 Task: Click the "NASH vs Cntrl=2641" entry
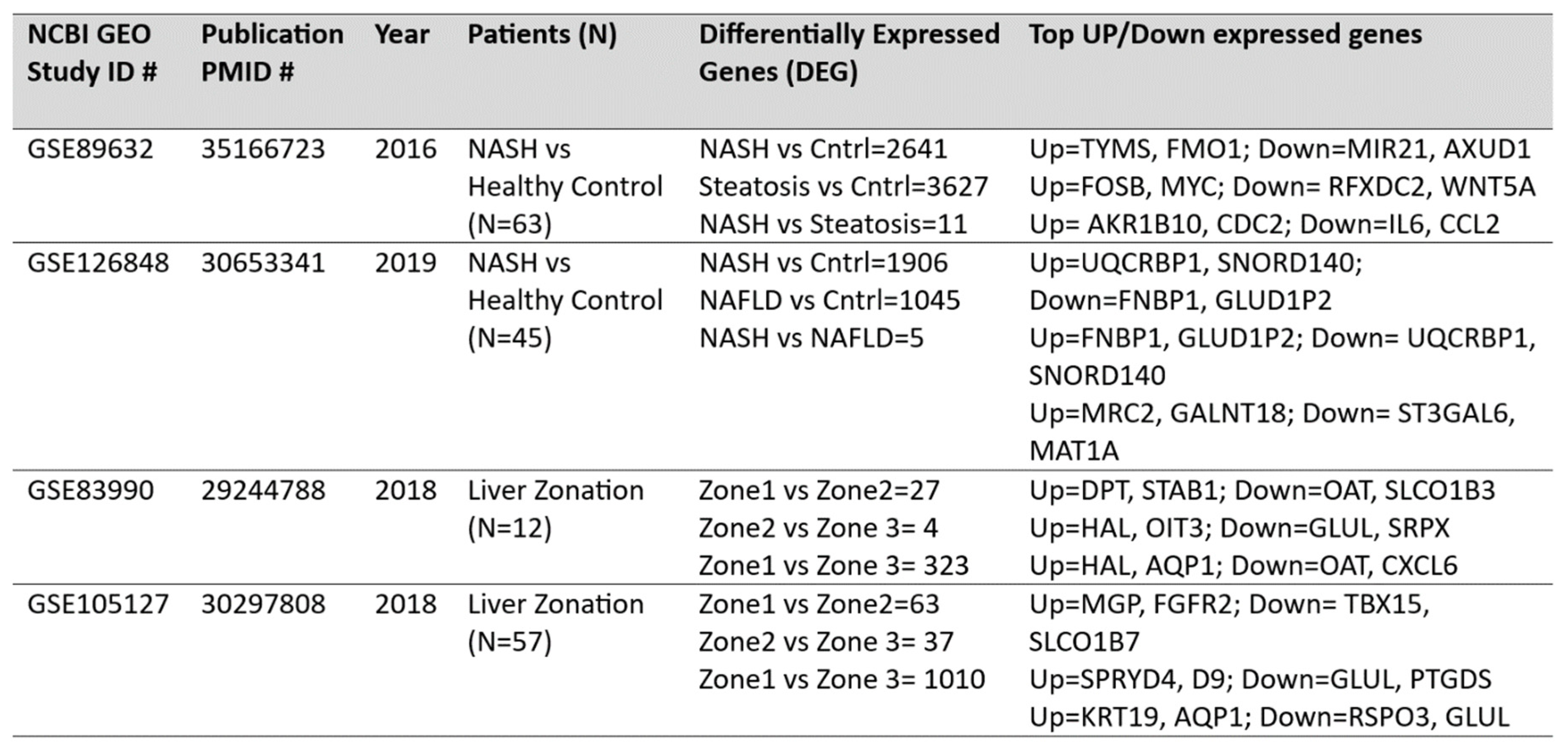click(x=823, y=150)
